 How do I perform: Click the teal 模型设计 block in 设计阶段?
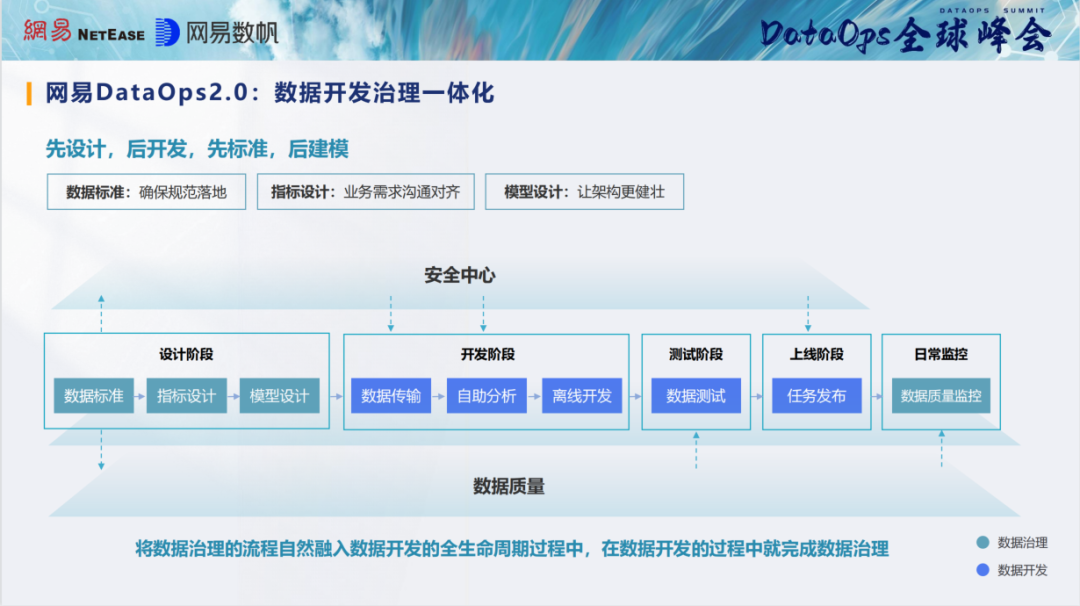click(x=280, y=395)
